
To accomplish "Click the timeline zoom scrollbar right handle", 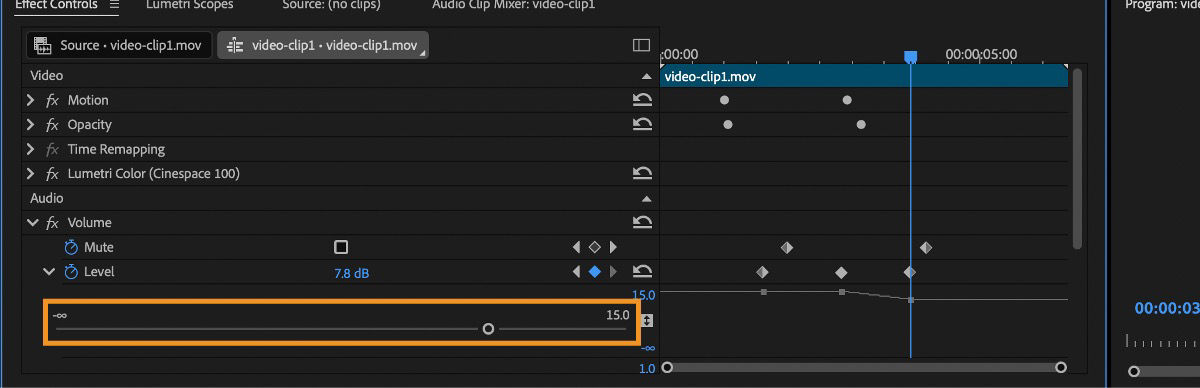I will pyautogui.click(x=1061, y=368).
